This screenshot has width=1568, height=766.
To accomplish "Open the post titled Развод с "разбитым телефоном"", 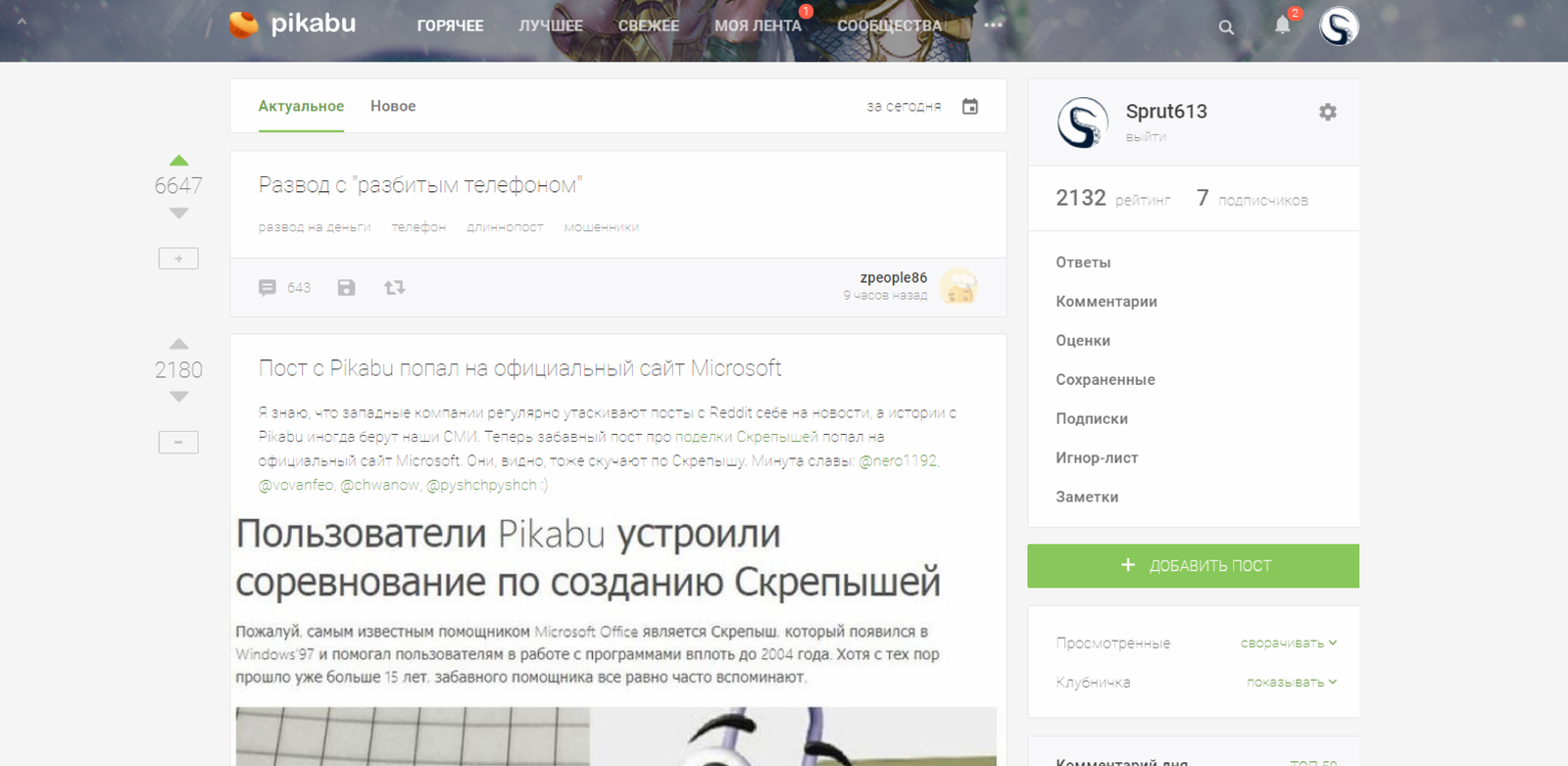I will [420, 185].
